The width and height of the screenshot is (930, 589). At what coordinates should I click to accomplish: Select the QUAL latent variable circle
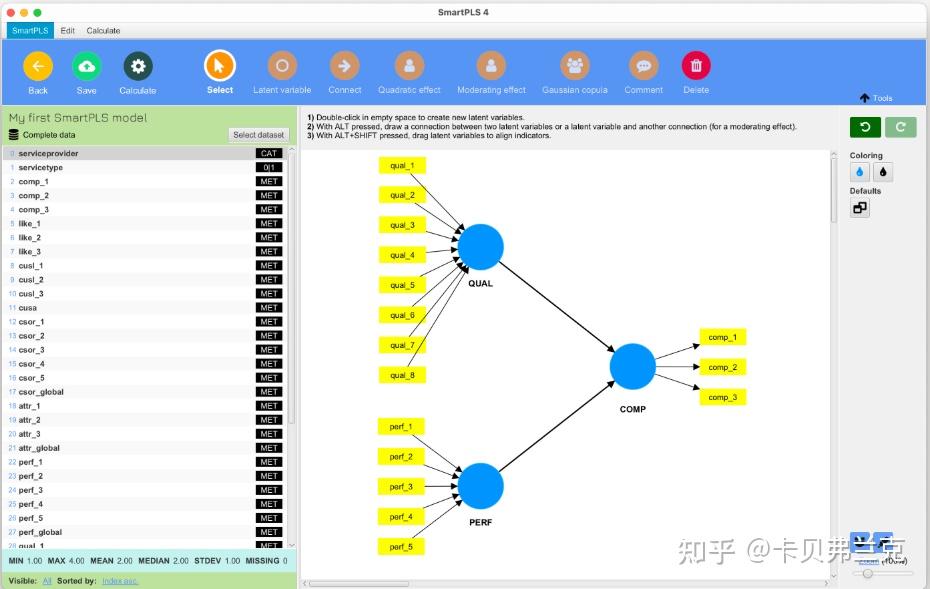[x=480, y=246]
